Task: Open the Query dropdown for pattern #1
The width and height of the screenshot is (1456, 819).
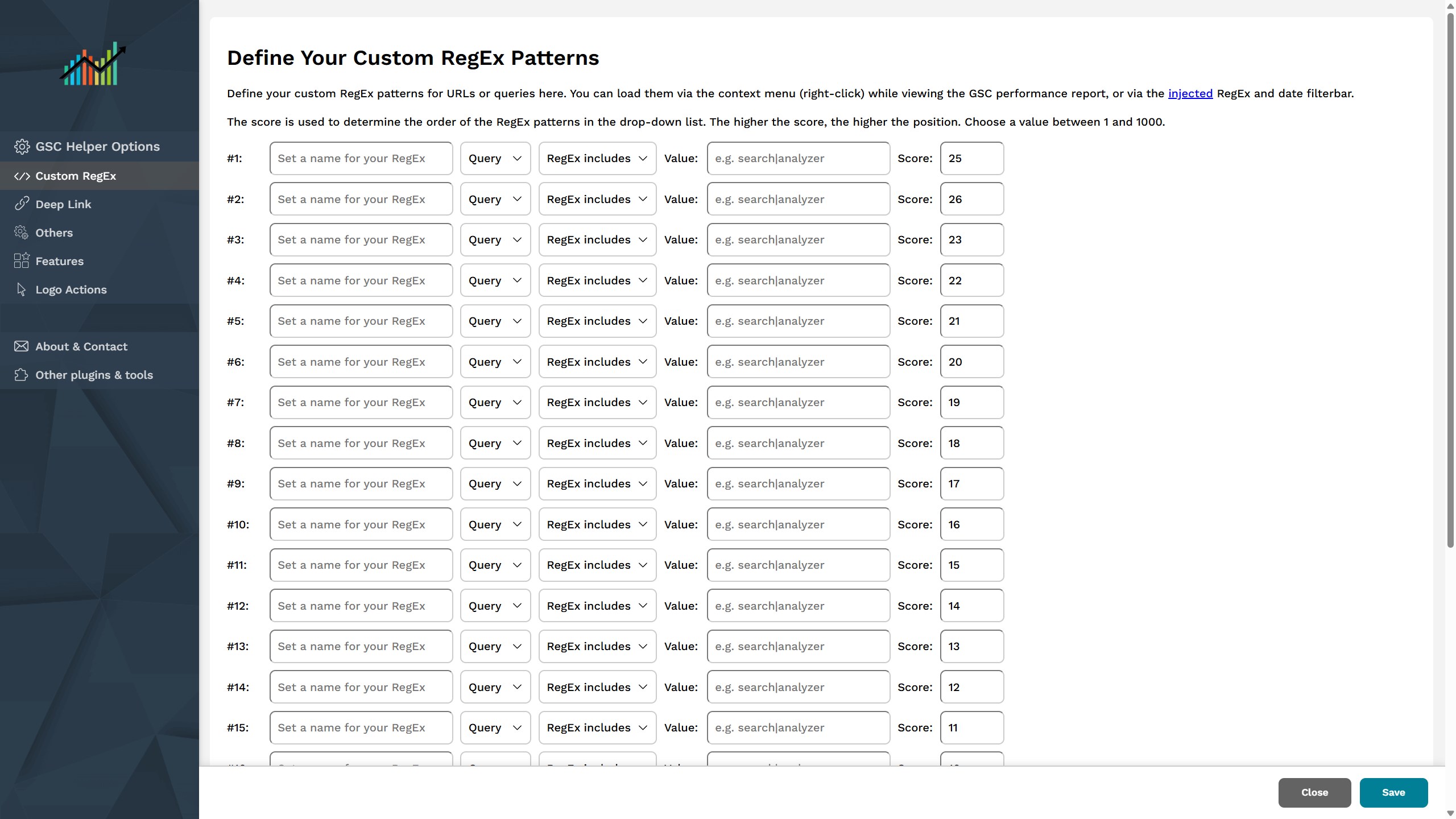Action: 494,158
